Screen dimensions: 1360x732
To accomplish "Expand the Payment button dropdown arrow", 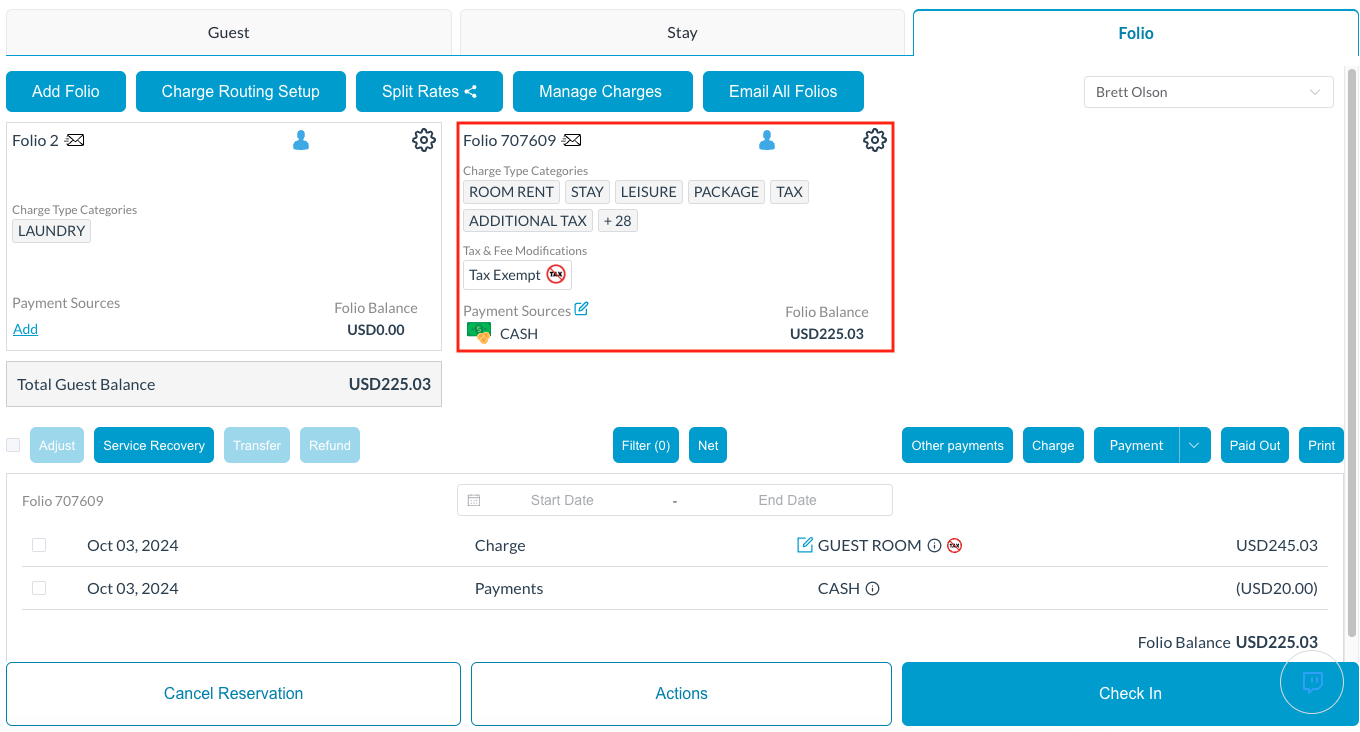I will [x=1195, y=446].
